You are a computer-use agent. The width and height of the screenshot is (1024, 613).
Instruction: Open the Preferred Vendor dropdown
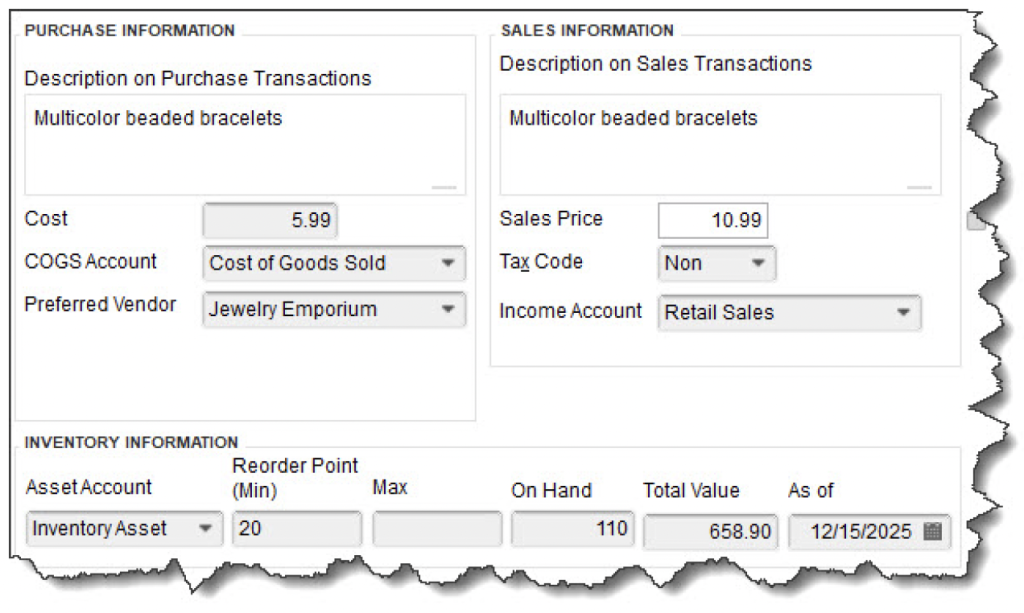click(x=446, y=310)
